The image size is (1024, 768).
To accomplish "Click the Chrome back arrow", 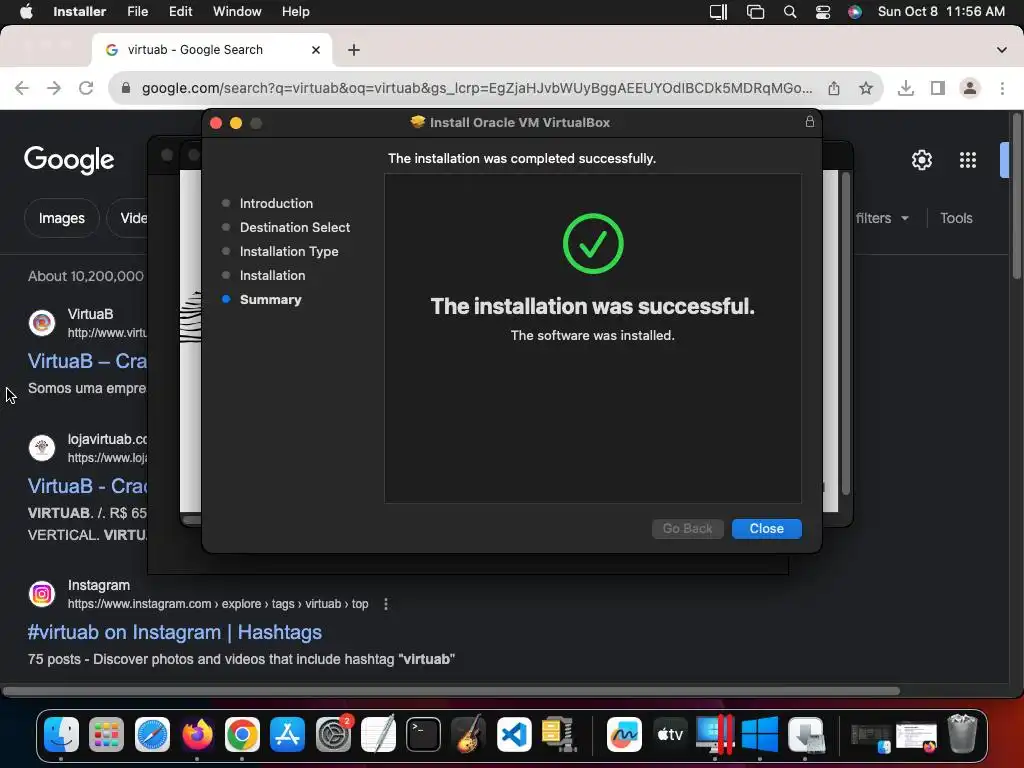I will click(22, 88).
